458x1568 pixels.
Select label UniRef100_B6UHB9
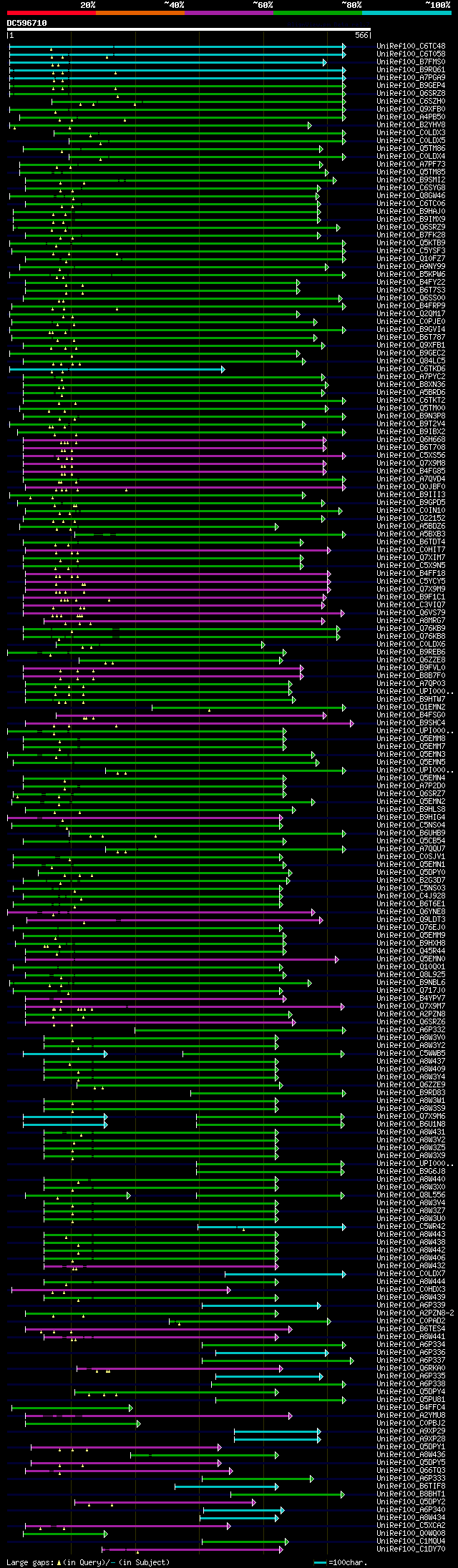tap(411, 833)
